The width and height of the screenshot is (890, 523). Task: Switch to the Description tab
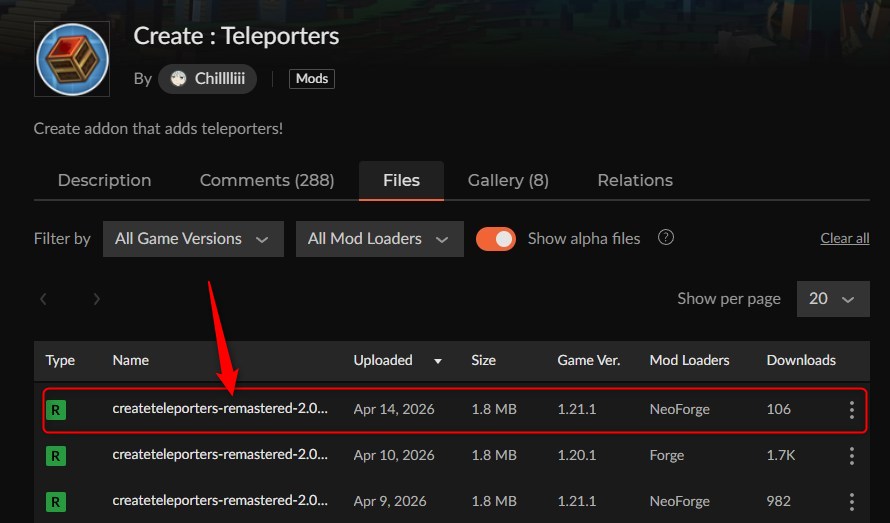[104, 181]
